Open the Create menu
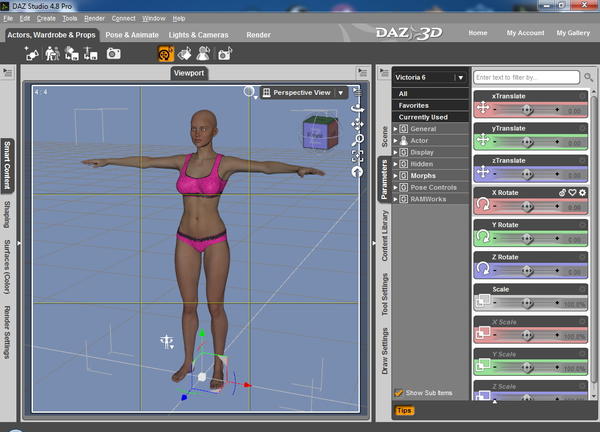 click(x=46, y=18)
